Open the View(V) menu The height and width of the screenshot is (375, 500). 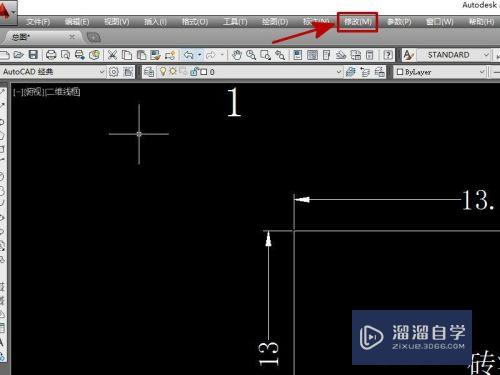117,22
